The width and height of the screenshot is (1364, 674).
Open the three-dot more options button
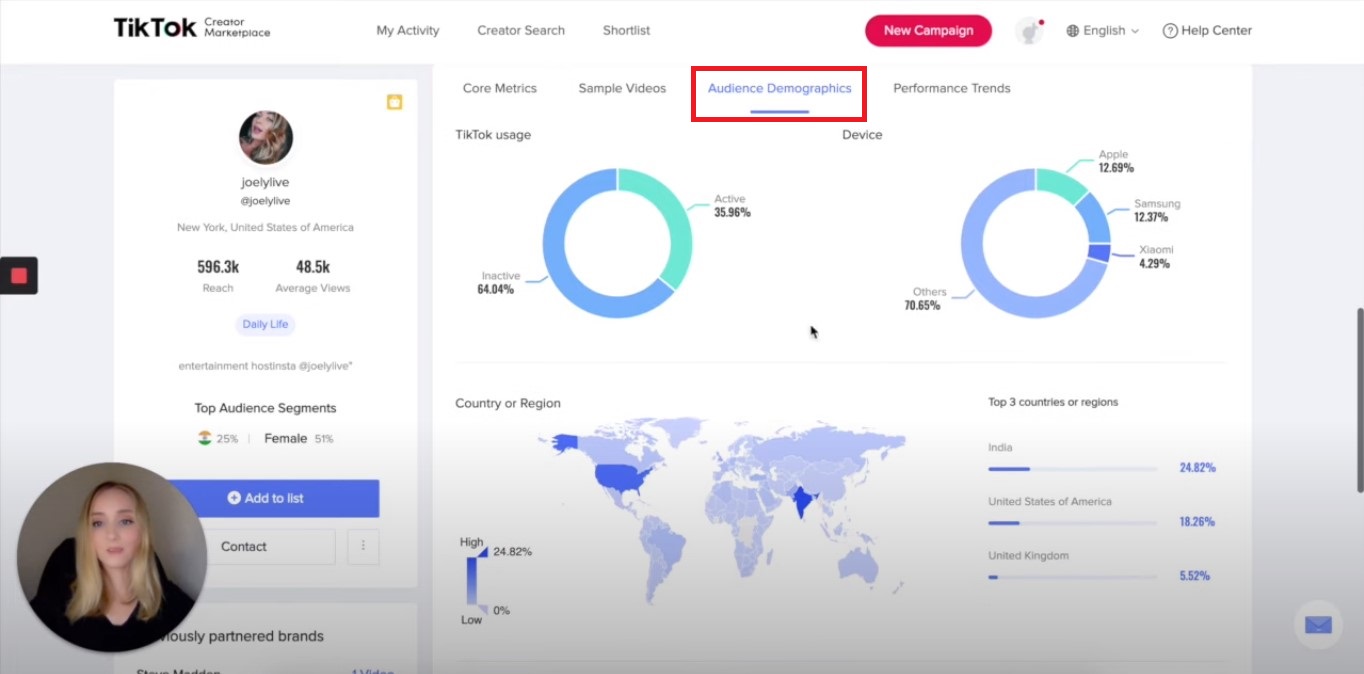pos(363,546)
